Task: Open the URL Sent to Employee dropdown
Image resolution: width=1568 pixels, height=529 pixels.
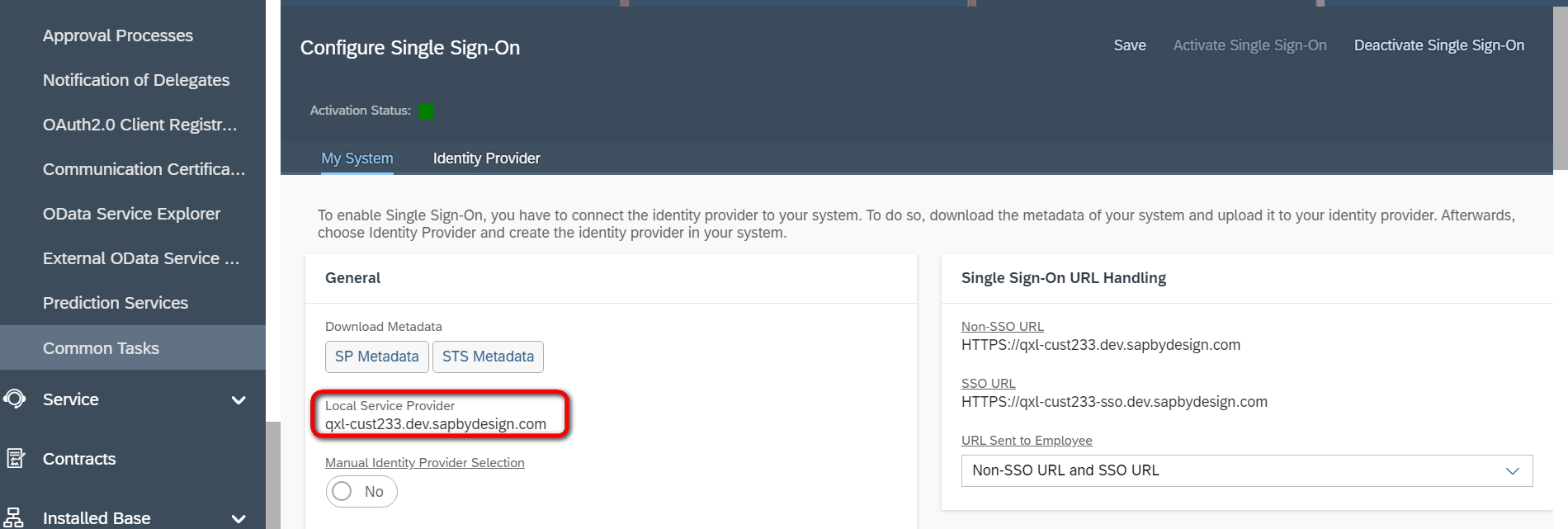Action: (x=1246, y=470)
